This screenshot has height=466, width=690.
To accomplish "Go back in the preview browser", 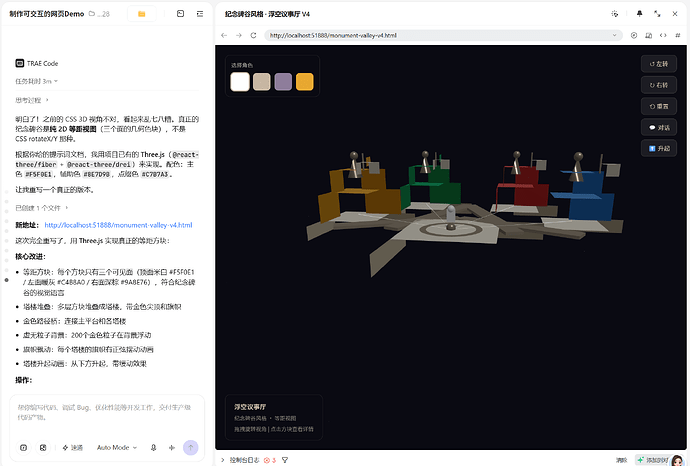I will [224, 35].
